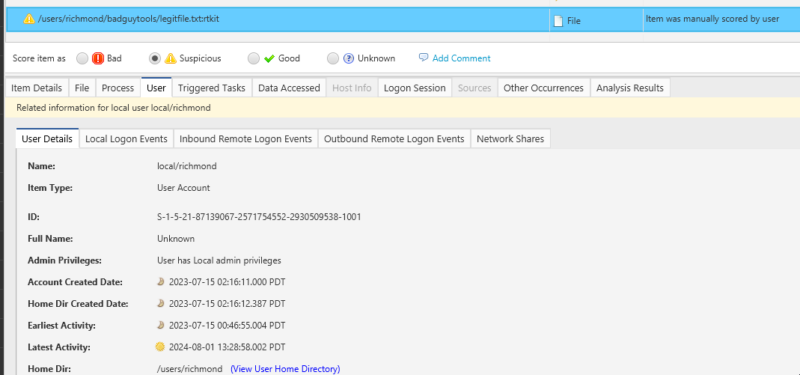The height and width of the screenshot is (375, 800).
Task: Click the blue Unknown question mark icon
Action: click(x=348, y=59)
